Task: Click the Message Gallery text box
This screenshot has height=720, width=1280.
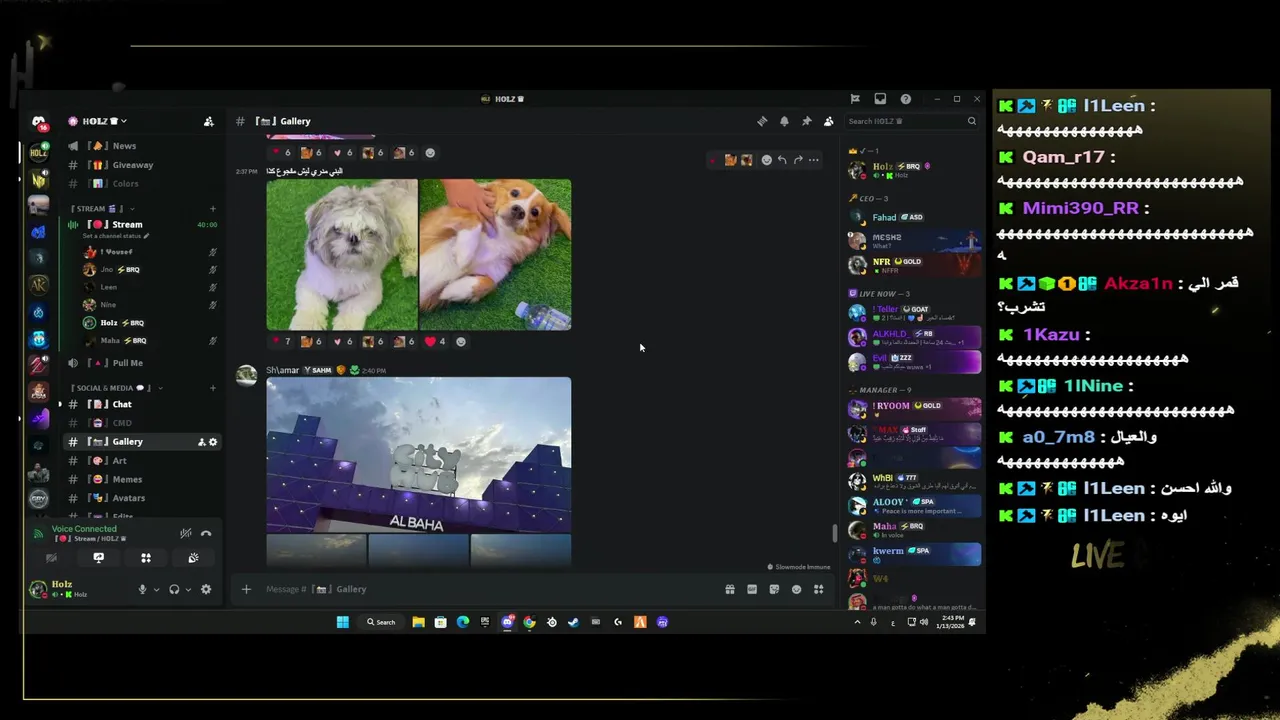Action: pos(490,589)
